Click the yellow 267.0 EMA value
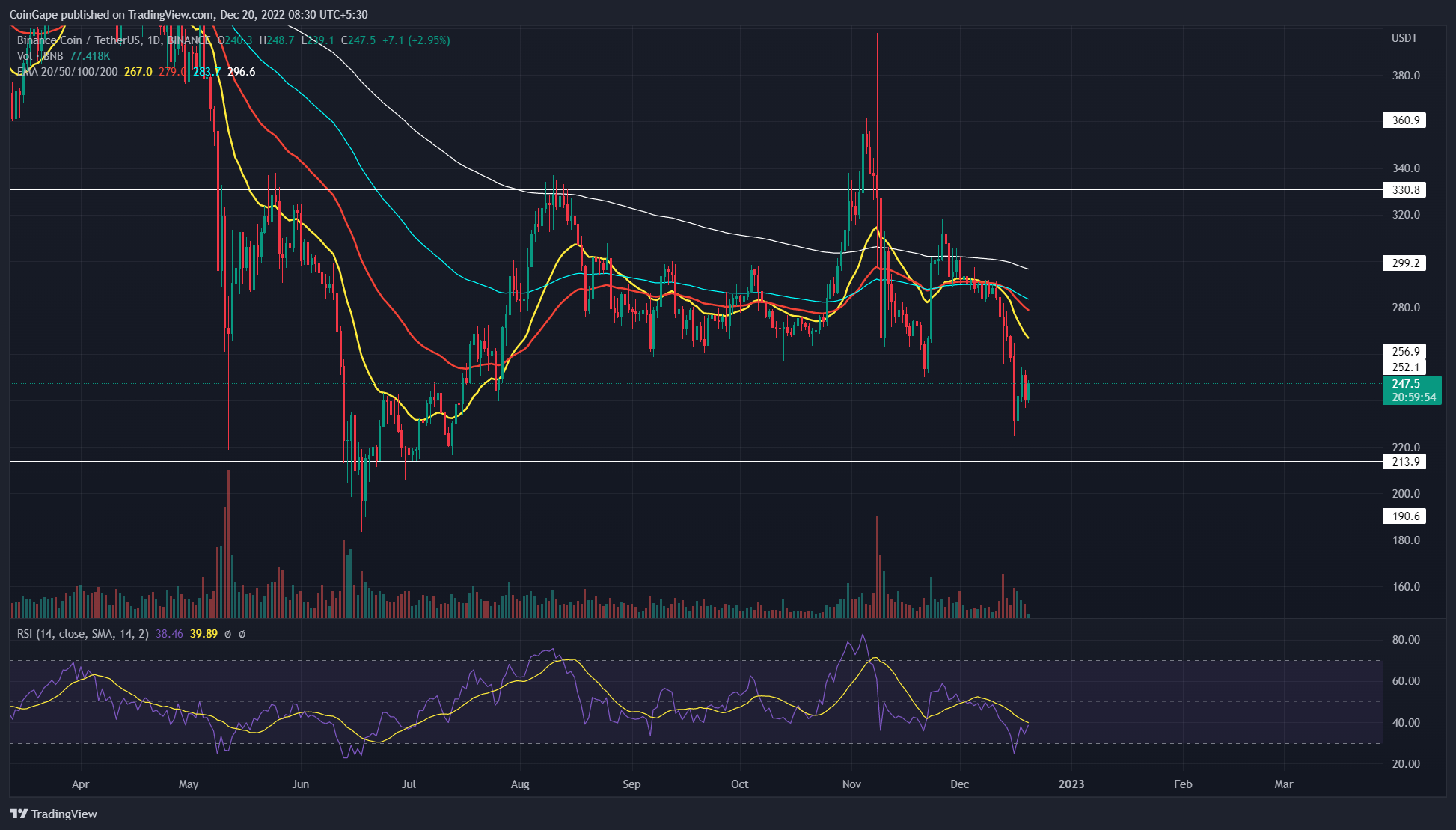The height and width of the screenshot is (830, 1456). (x=138, y=72)
